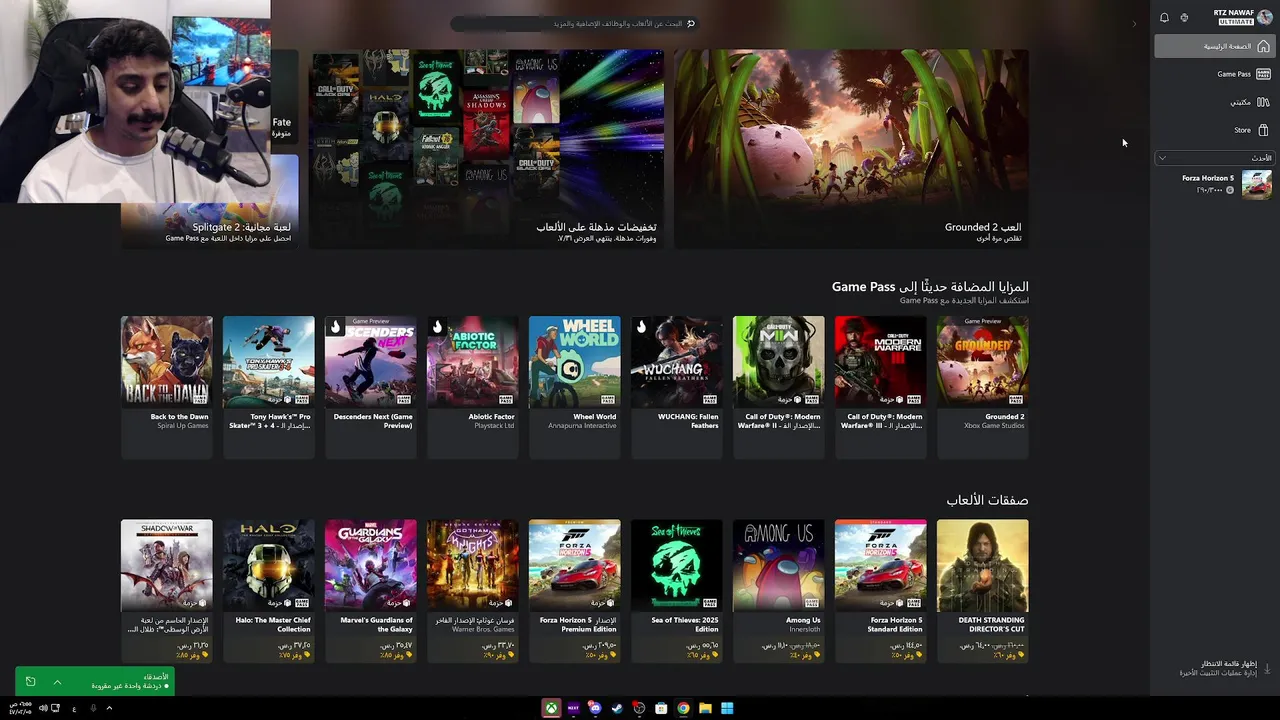This screenshot has width=1280, height=720.
Task: Open File Explorer from the taskbar
Action: tap(705, 708)
